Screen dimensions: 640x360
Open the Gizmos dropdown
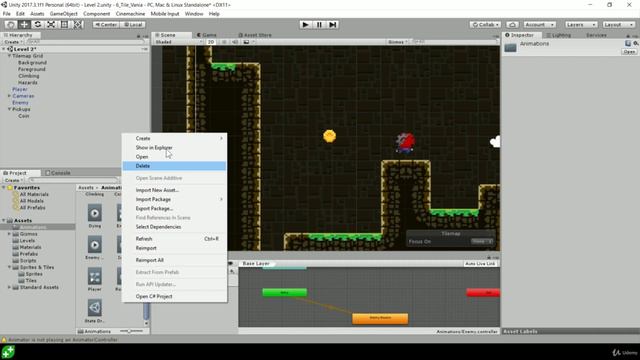click(x=398, y=42)
